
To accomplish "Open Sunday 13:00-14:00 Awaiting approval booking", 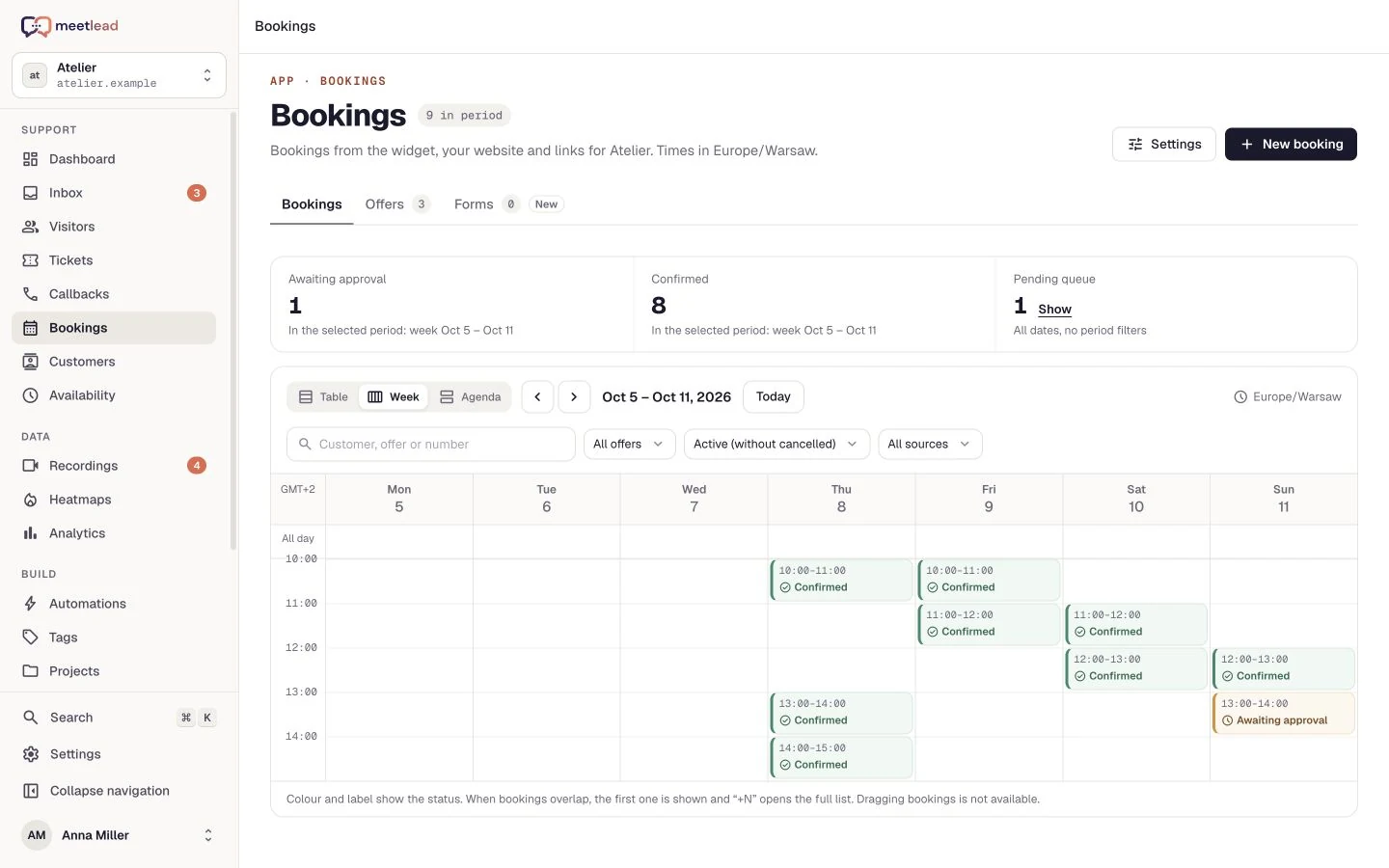I will click(1283, 713).
